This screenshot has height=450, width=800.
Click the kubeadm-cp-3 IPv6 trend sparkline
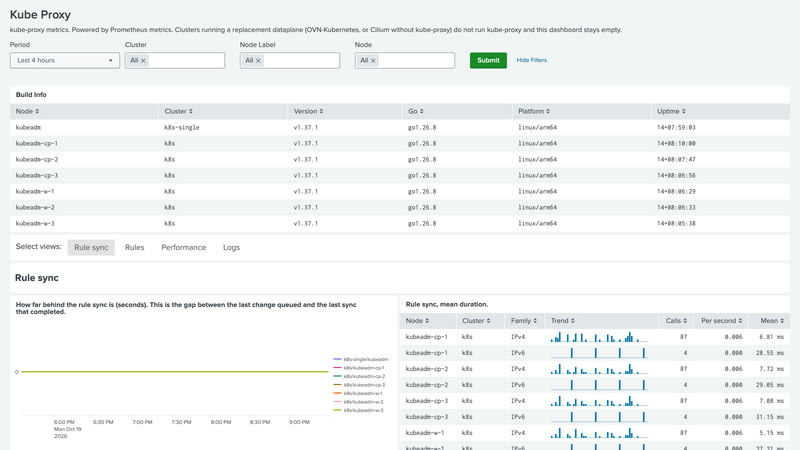(x=599, y=417)
